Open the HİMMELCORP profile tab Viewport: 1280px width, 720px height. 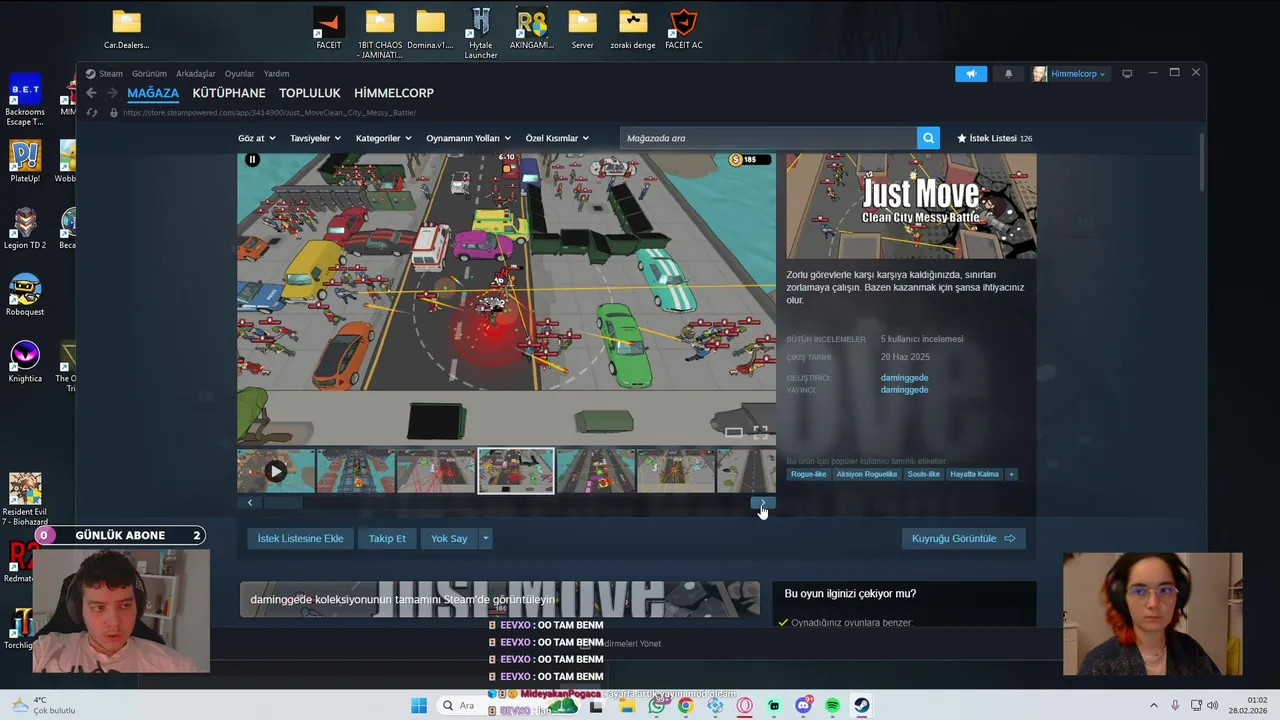coord(394,93)
